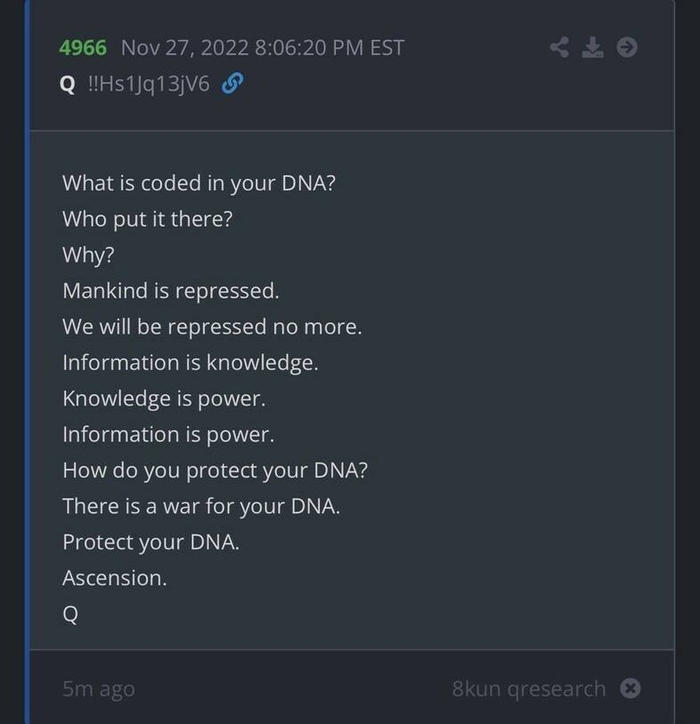Click the circled X icon beside qresearch
The image size is (700, 724).
[x=630, y=688]
